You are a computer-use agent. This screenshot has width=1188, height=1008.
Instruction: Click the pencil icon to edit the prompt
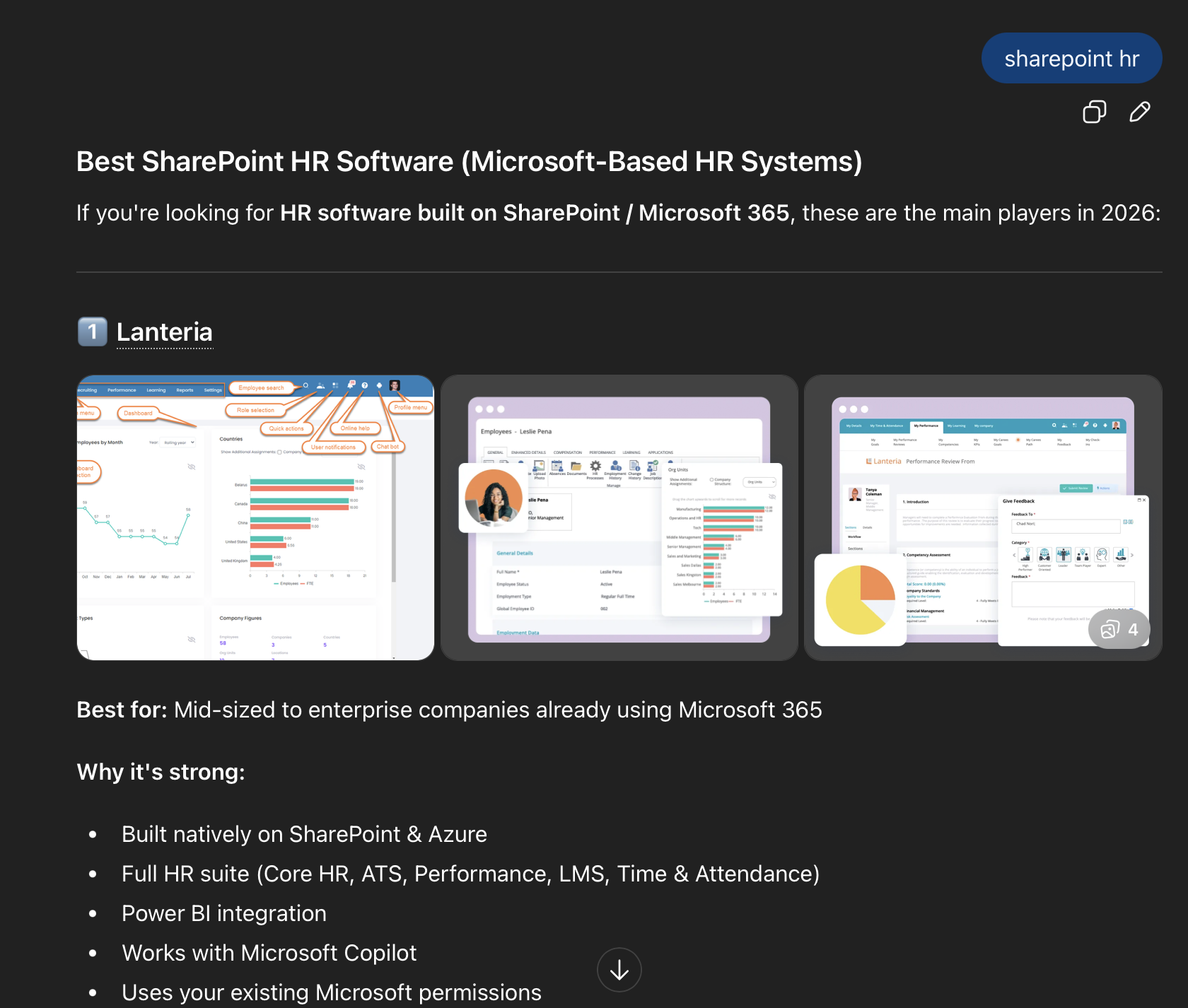1140,112
